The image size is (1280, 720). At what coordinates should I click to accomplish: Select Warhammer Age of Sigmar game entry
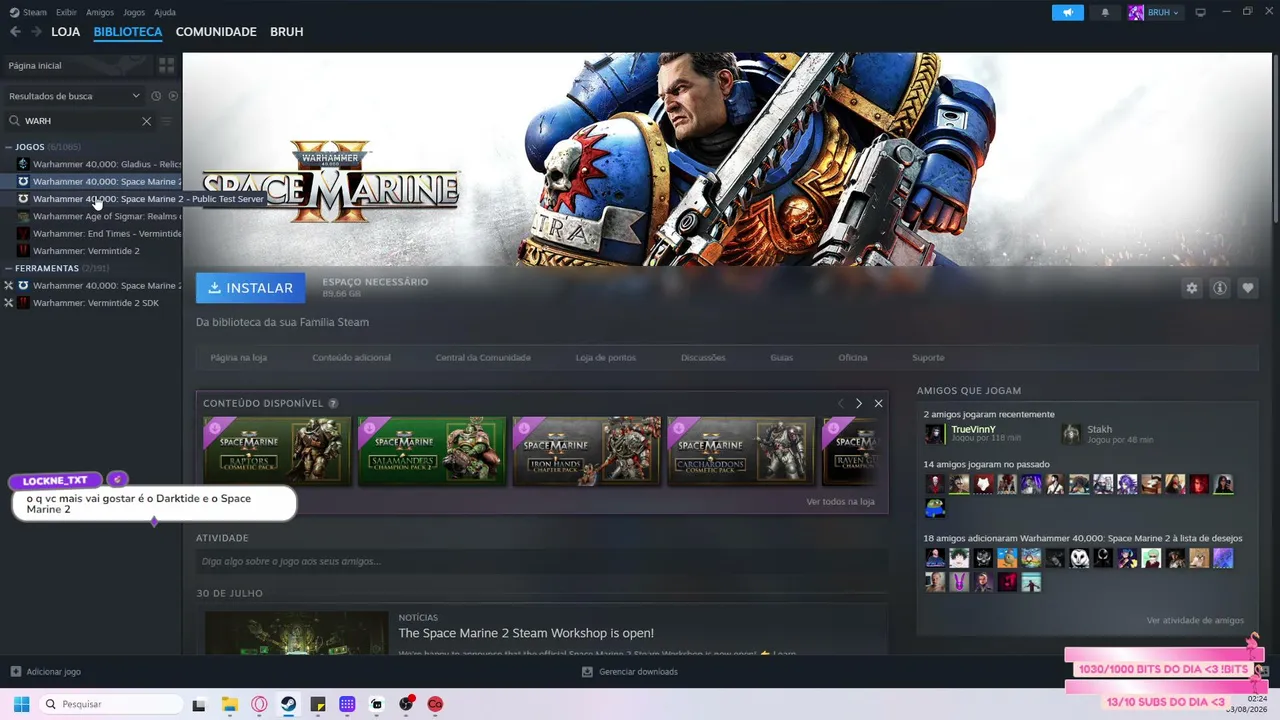(x=91, y=216)
